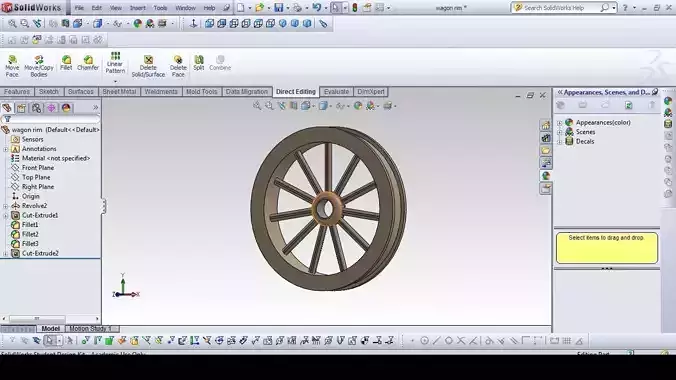Select Origin in the feature tree
The image size is (676, 380).
click(30, 196)
